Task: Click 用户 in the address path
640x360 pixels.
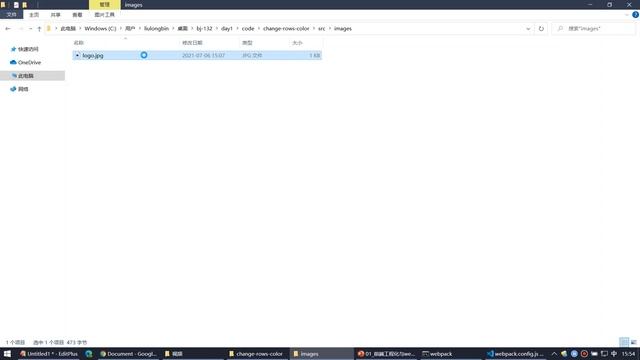Action: tap(130, 29)
